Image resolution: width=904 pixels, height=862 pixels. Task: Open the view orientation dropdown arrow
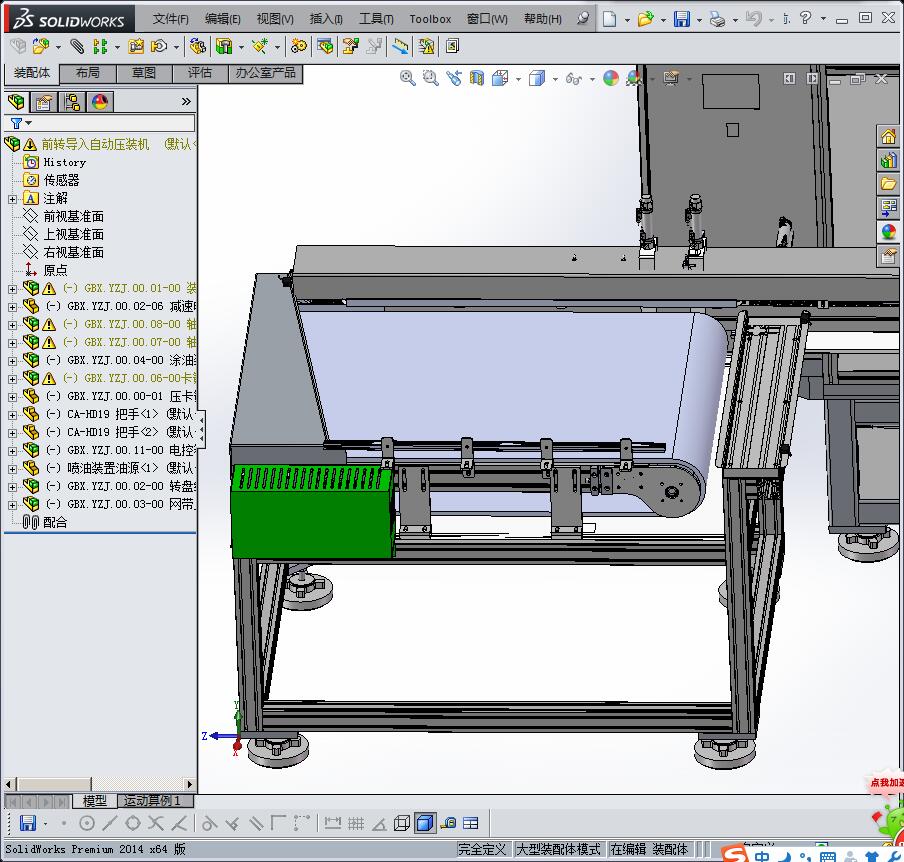(520, 79)
